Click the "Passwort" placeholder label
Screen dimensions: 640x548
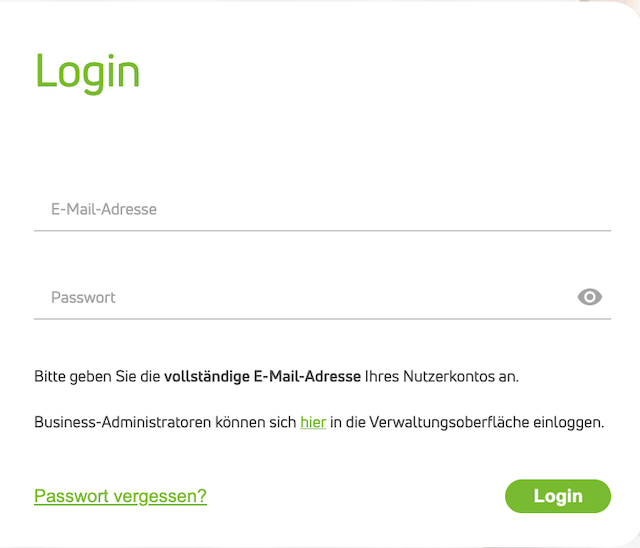pyautogui.click(x=83, y=297)
